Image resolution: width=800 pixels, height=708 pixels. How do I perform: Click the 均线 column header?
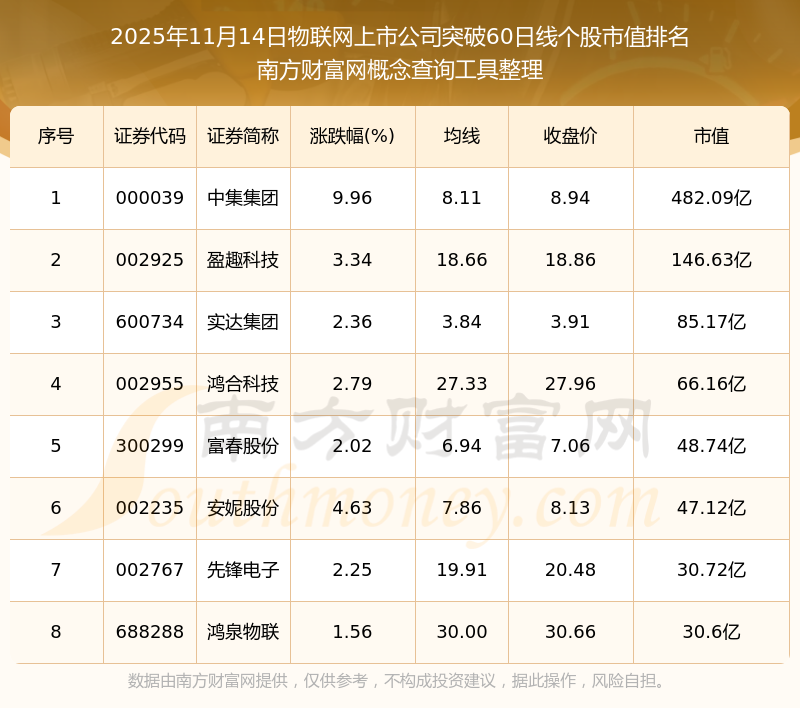462,136
